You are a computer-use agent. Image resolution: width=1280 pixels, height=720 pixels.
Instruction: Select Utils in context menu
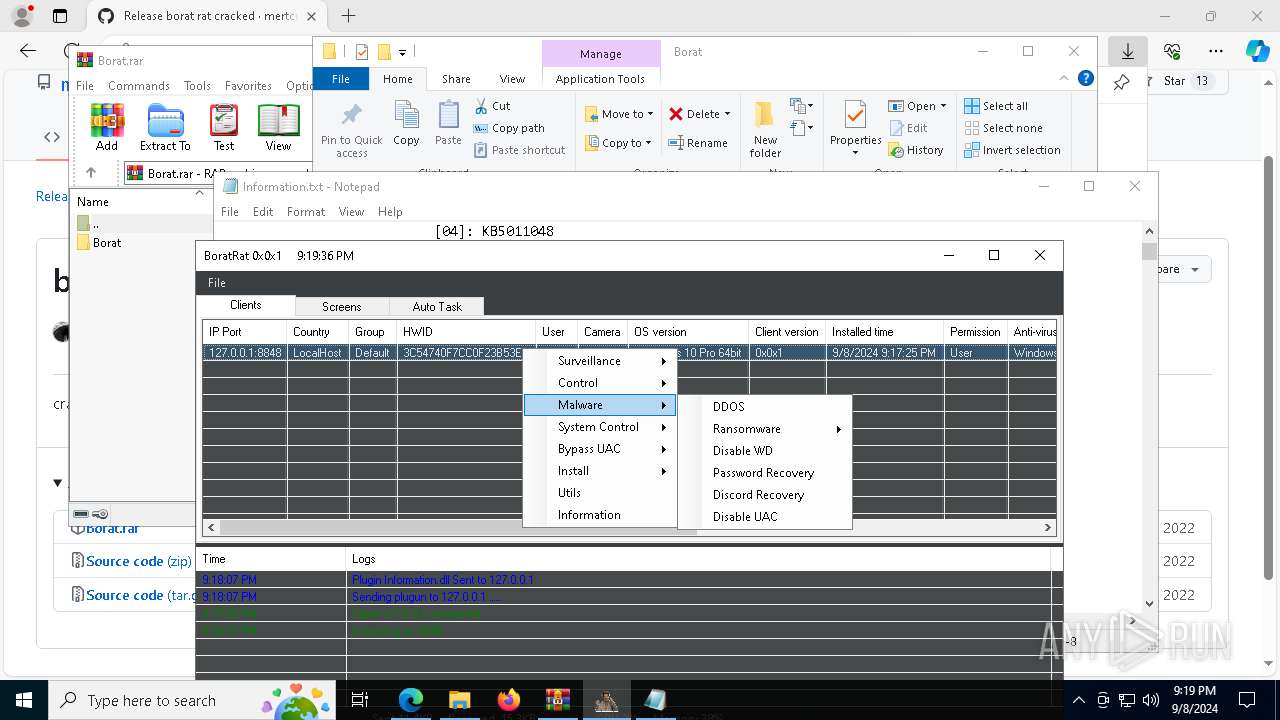[600, 493]
